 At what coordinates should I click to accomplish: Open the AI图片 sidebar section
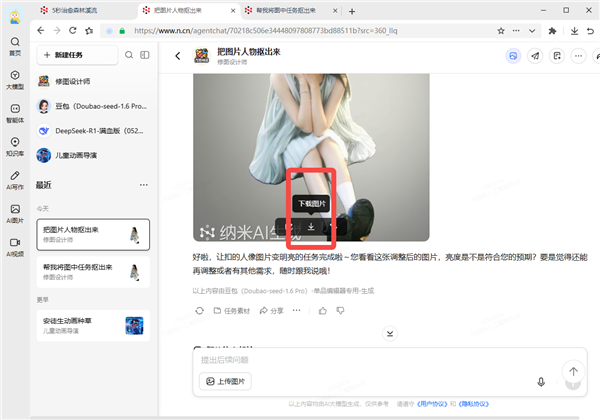(15, 209)
